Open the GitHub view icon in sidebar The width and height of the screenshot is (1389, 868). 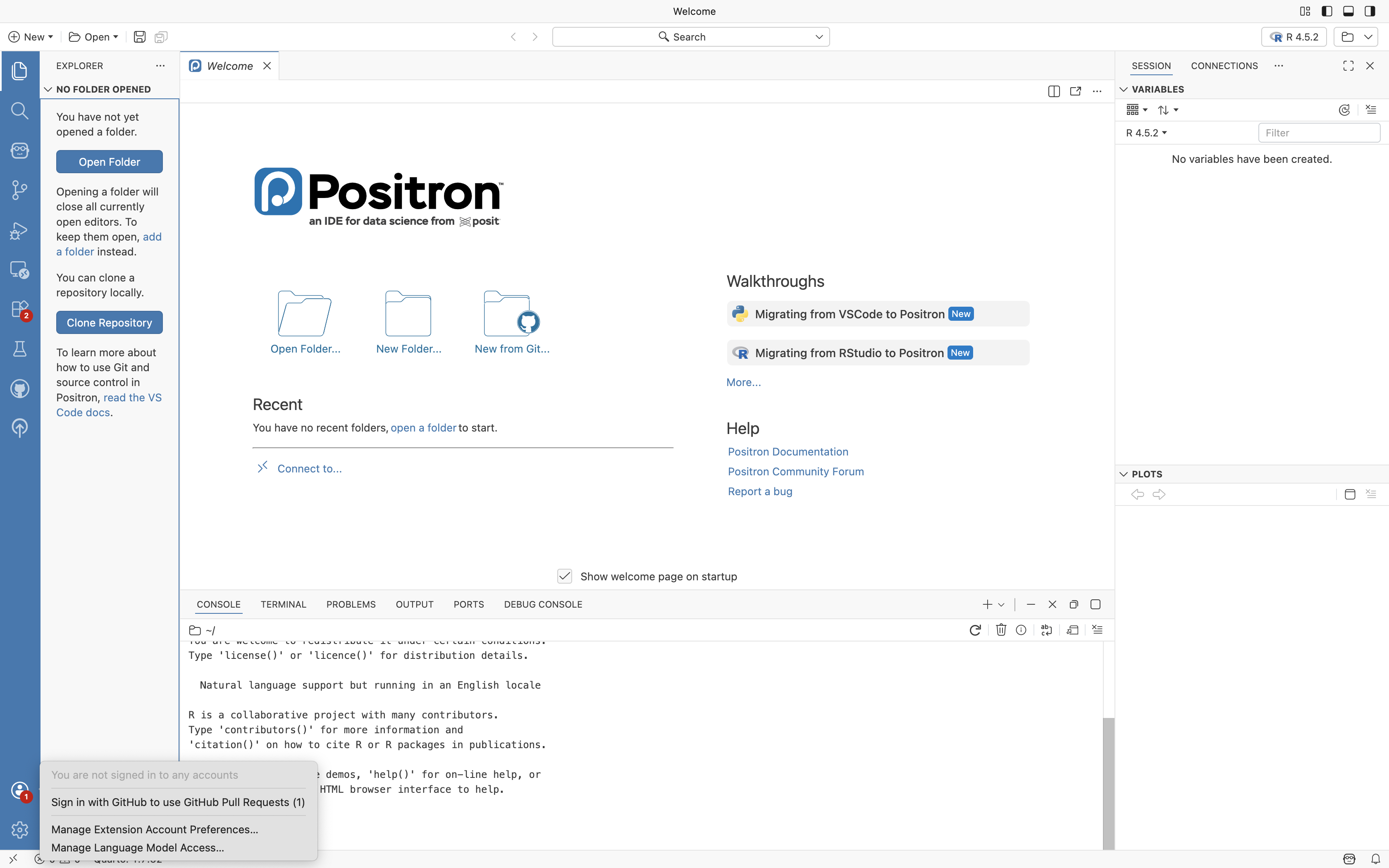(x=19, y=389)
